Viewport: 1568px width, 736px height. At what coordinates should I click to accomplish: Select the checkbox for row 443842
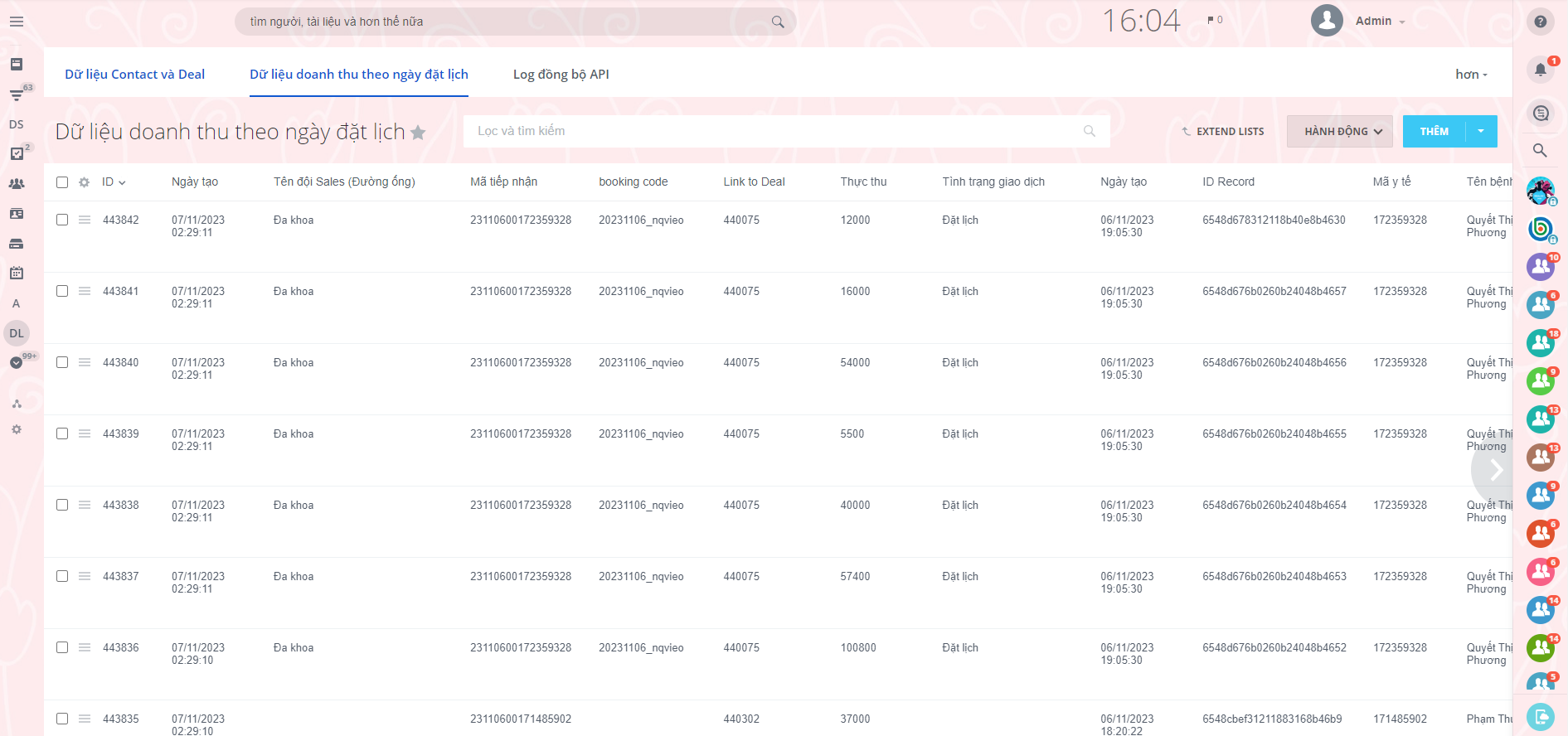62,220
